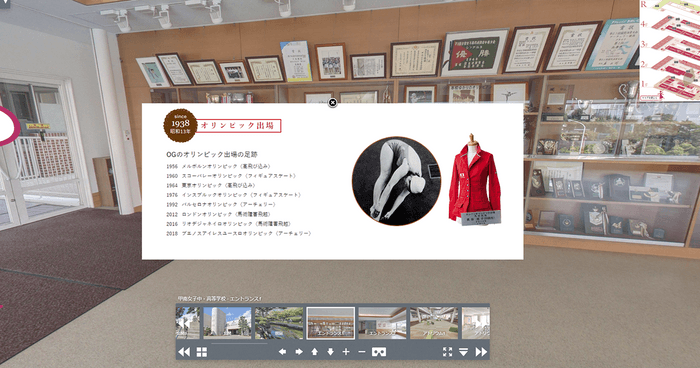Open the arena scene thumbnail
The image size is (700, 368).
[434, 323]
